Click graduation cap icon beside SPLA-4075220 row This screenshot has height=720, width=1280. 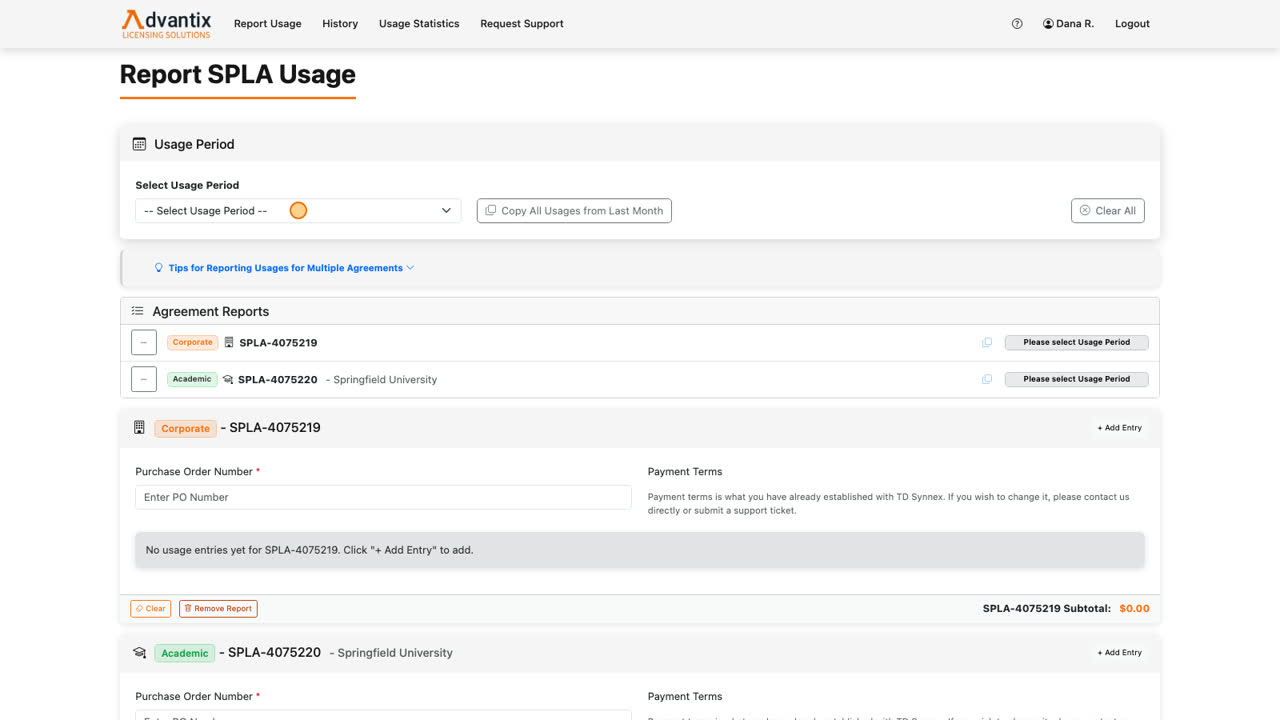tap(228, 380)
